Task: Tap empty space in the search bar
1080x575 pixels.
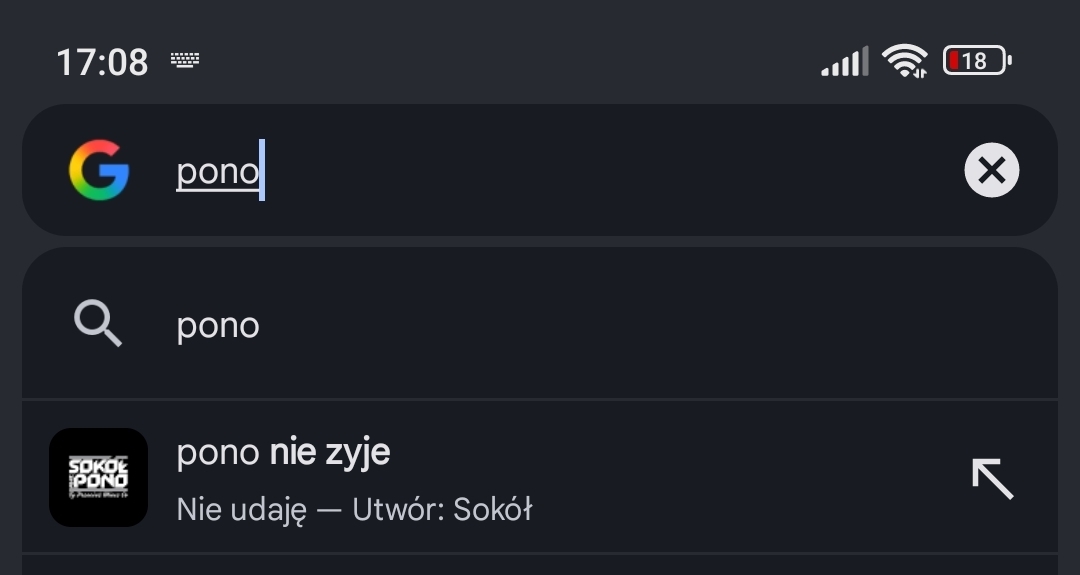Action: click(x=600, y=172)
